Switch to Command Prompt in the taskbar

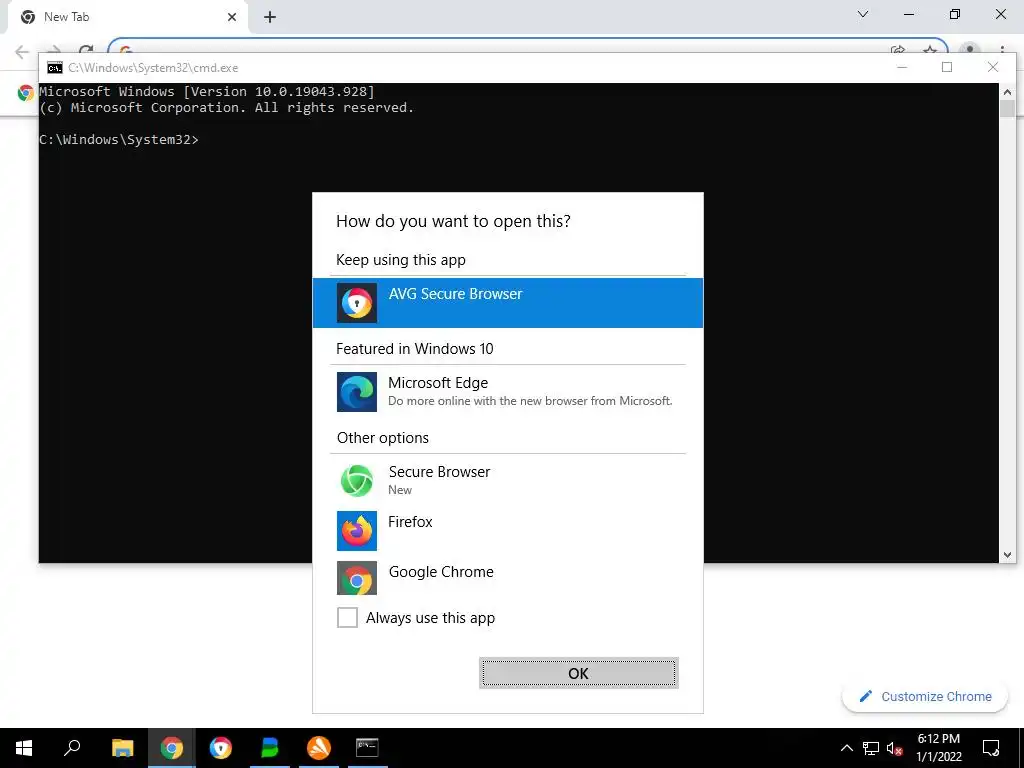point(367,748)
